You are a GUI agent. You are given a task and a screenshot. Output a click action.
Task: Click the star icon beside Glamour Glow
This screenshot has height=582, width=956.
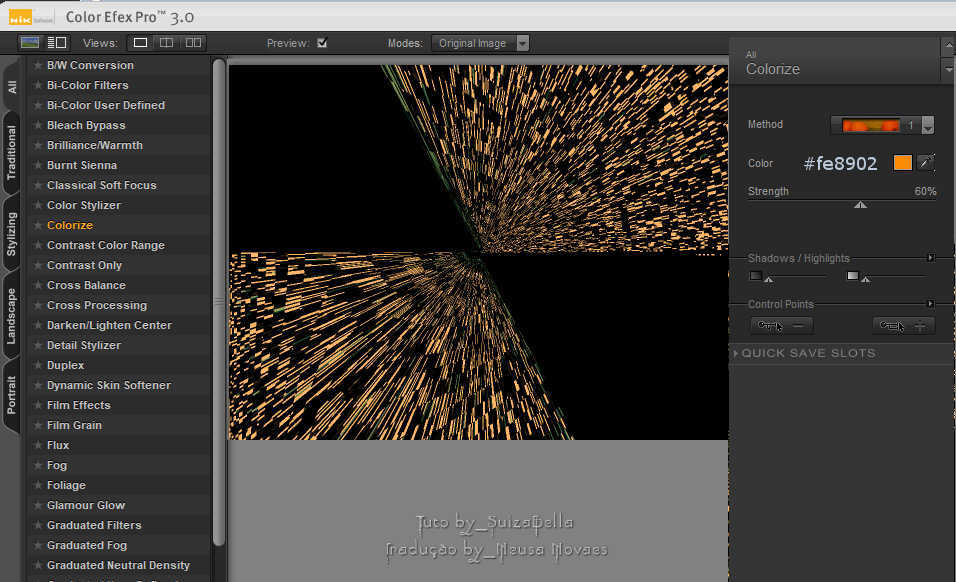(38, 505)
